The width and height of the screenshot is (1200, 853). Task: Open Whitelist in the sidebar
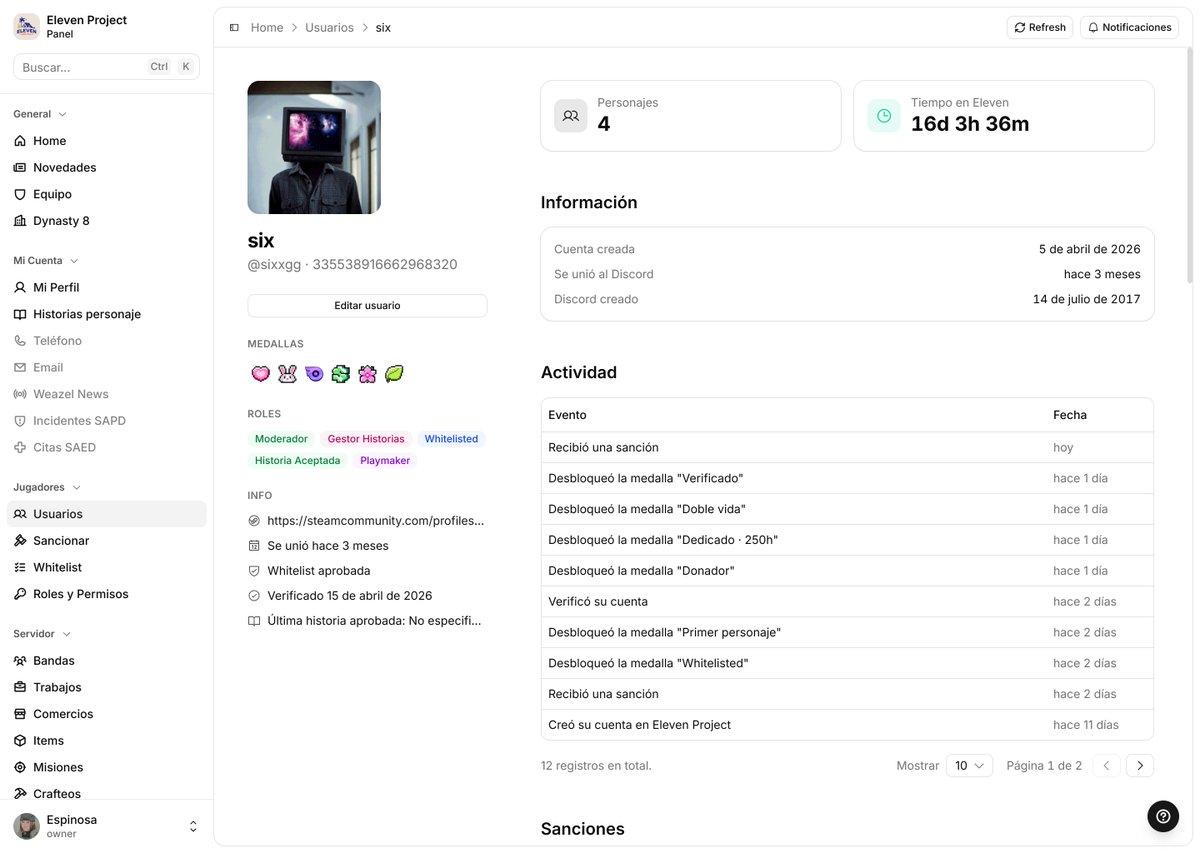point(106,568)
